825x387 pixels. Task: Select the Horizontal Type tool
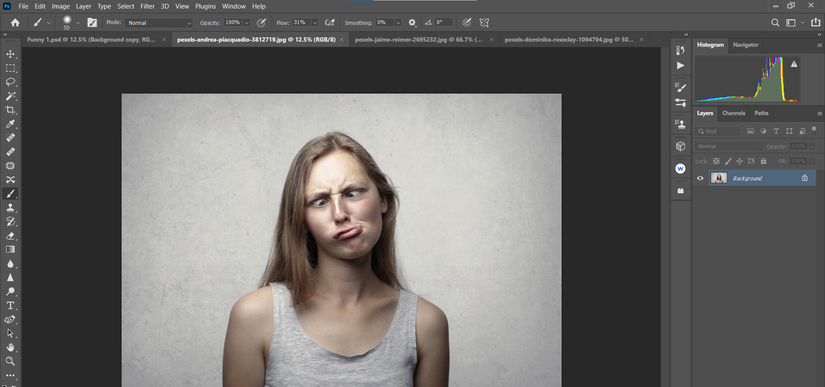pyautogui.click(x=10, y=305)
